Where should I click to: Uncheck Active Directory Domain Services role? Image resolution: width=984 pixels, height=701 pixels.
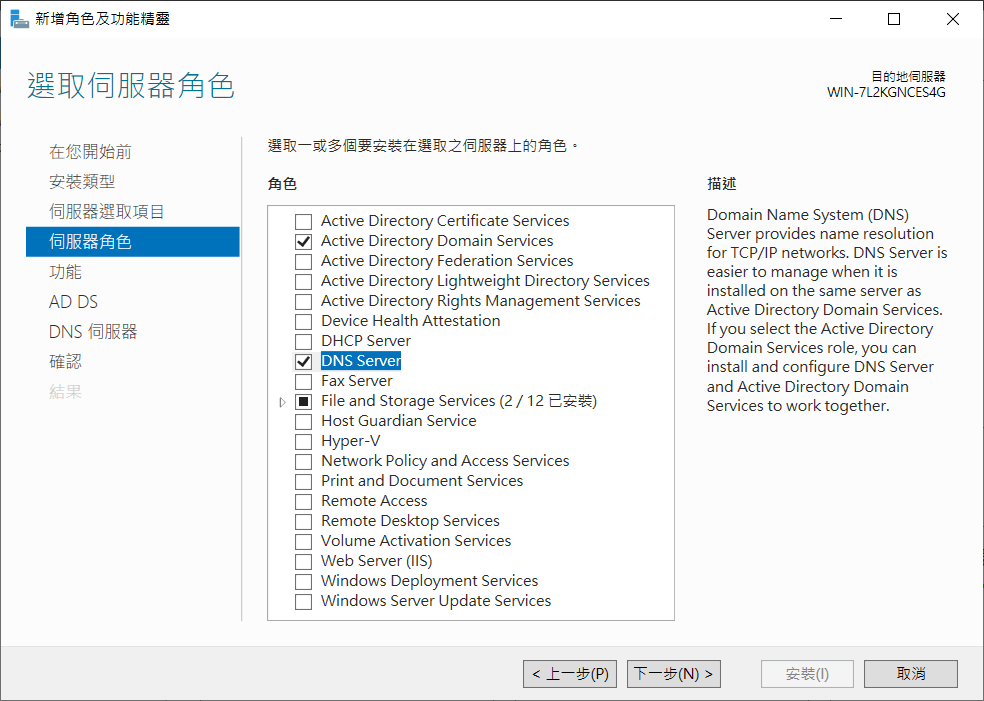pyautogui.click(x=303, y=241)
